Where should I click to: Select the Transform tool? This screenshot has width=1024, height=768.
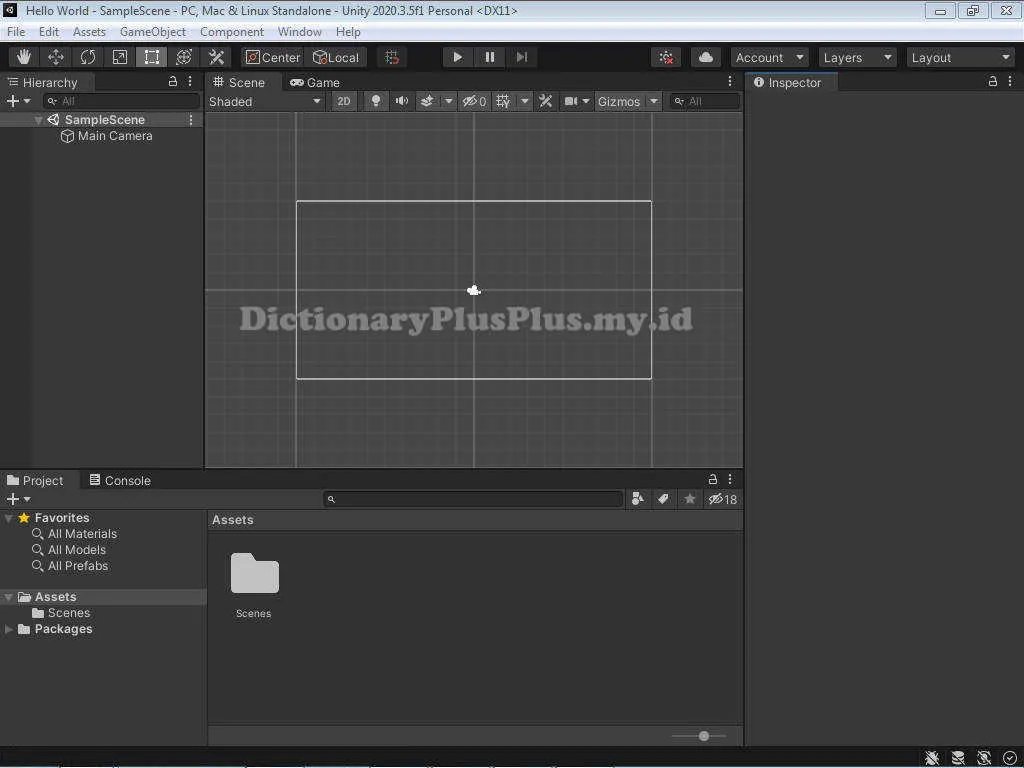(184, 57)
